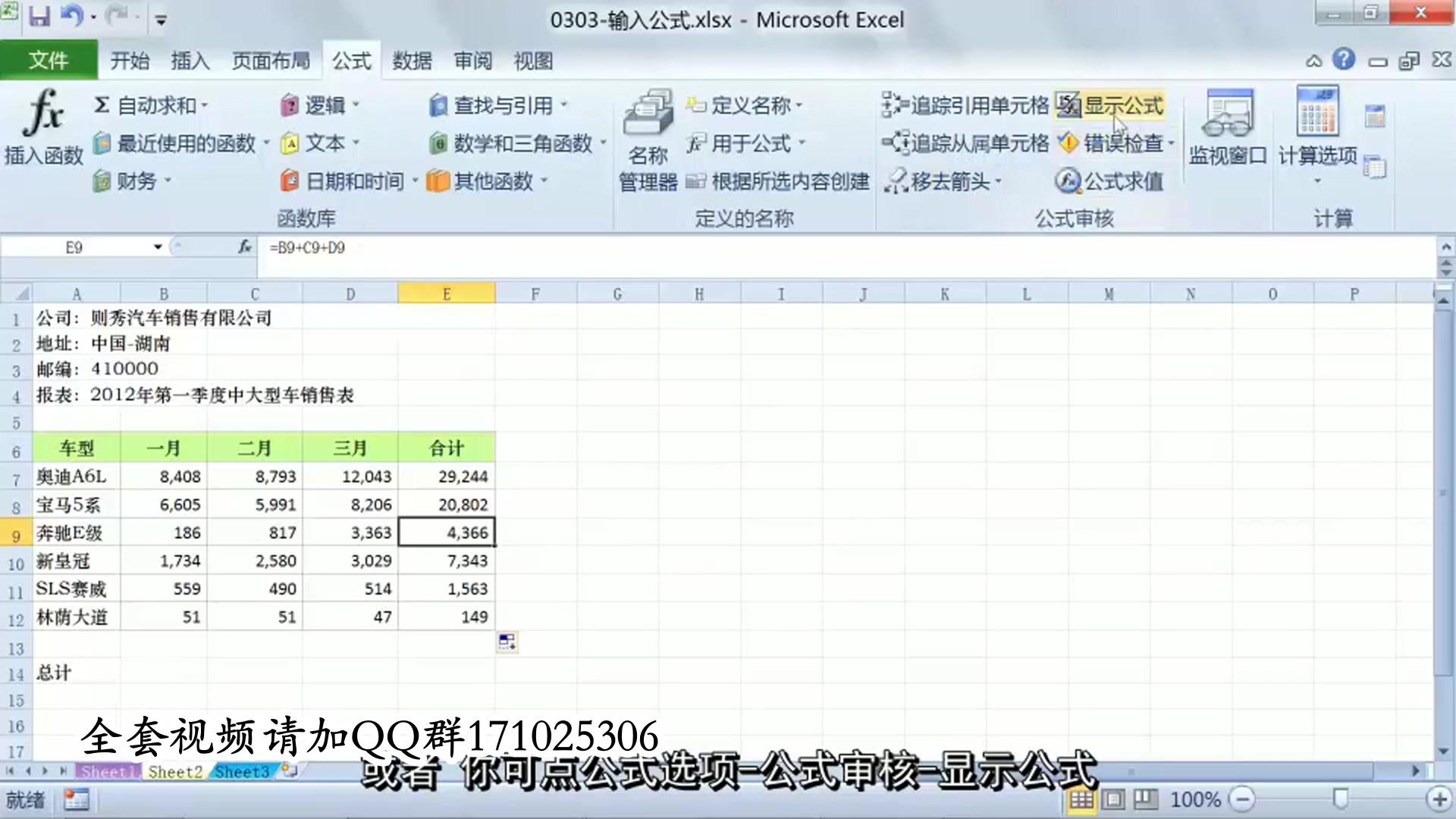
Task: Trace Precedents (追踪引用单元格)
Action: [x=965, y=105]
